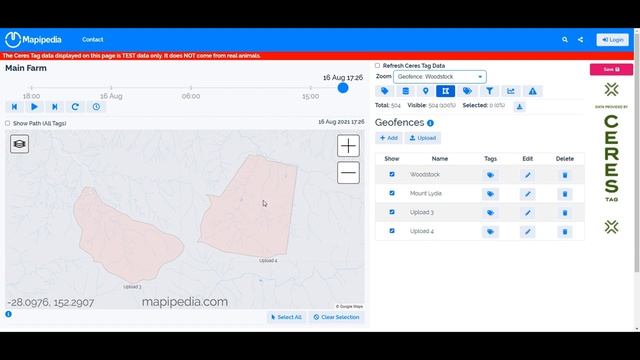Delete the Upload 4 geofence
640x360 pixels.
click(565, 231)
